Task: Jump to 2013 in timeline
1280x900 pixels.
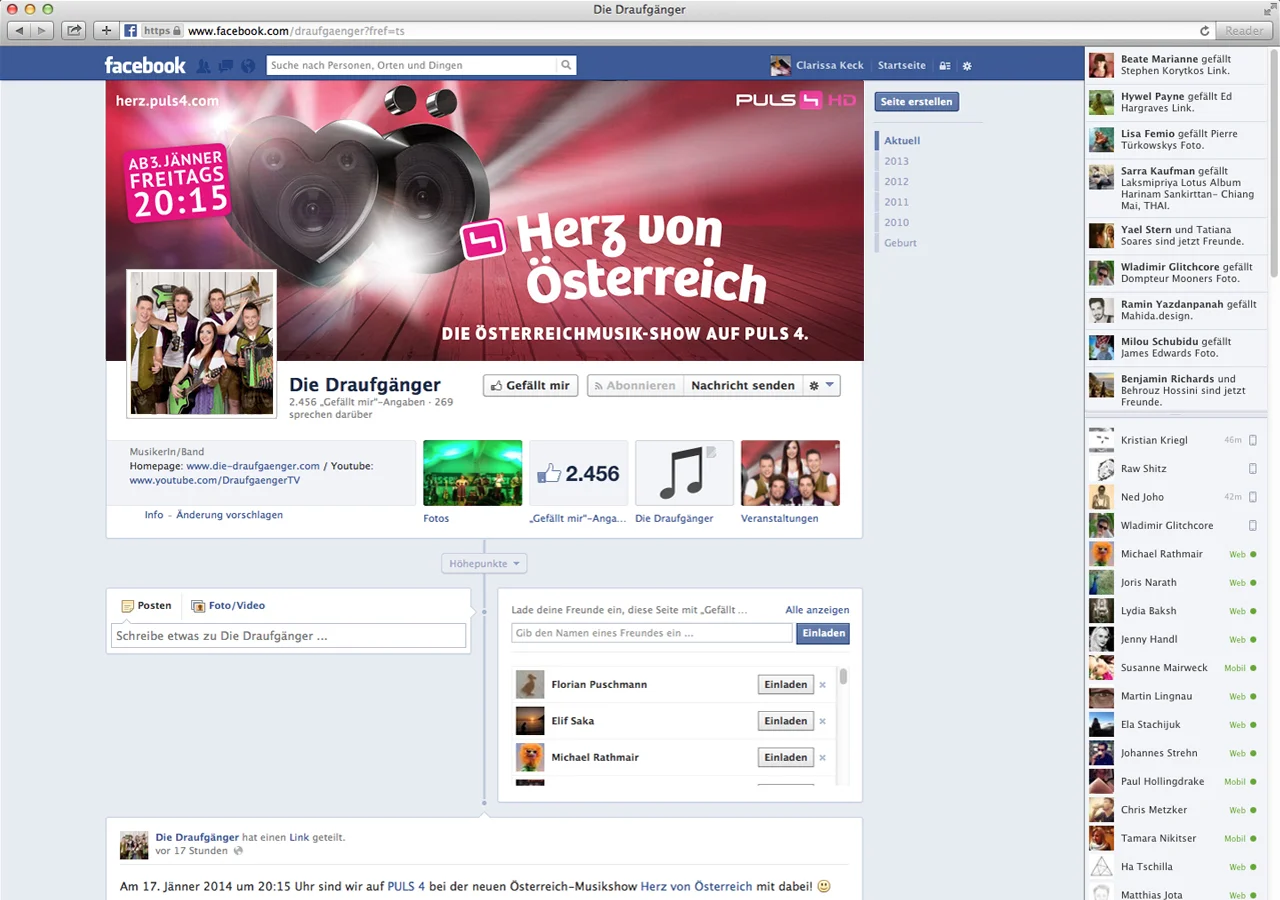Action: 896,161
